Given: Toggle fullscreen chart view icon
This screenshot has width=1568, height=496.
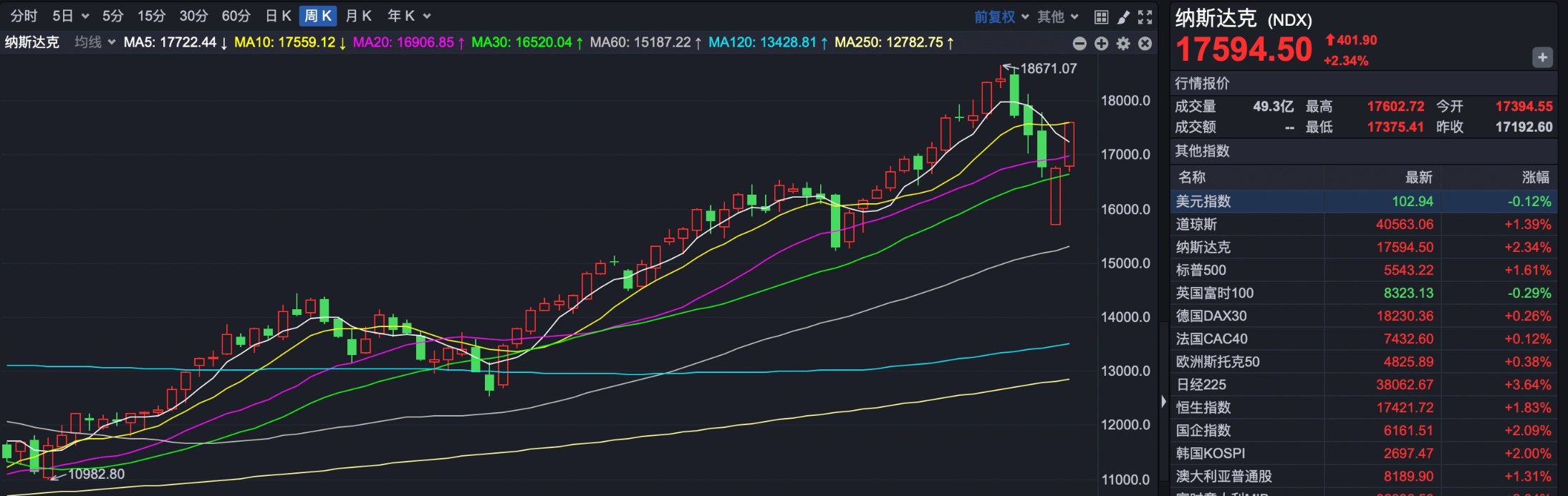Looking at the screenshot, I should click(x=1145, y=16).
